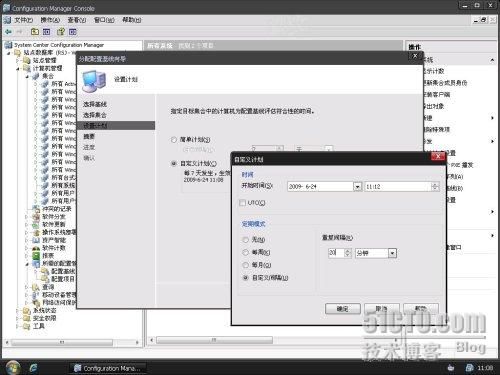The height and width of the screenshot is (375, 500).
Task: Open the Windows Start orb
Action: tap(13, 368)
